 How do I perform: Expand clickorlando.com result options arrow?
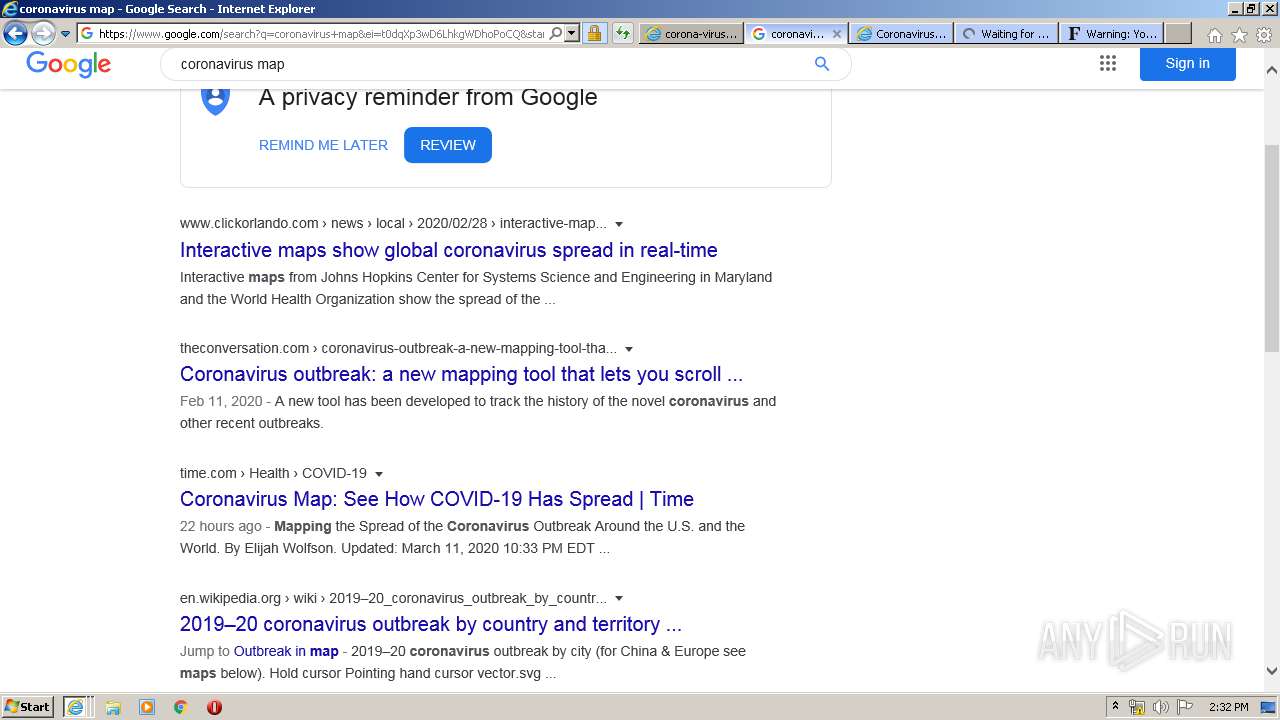pos(619,224)
